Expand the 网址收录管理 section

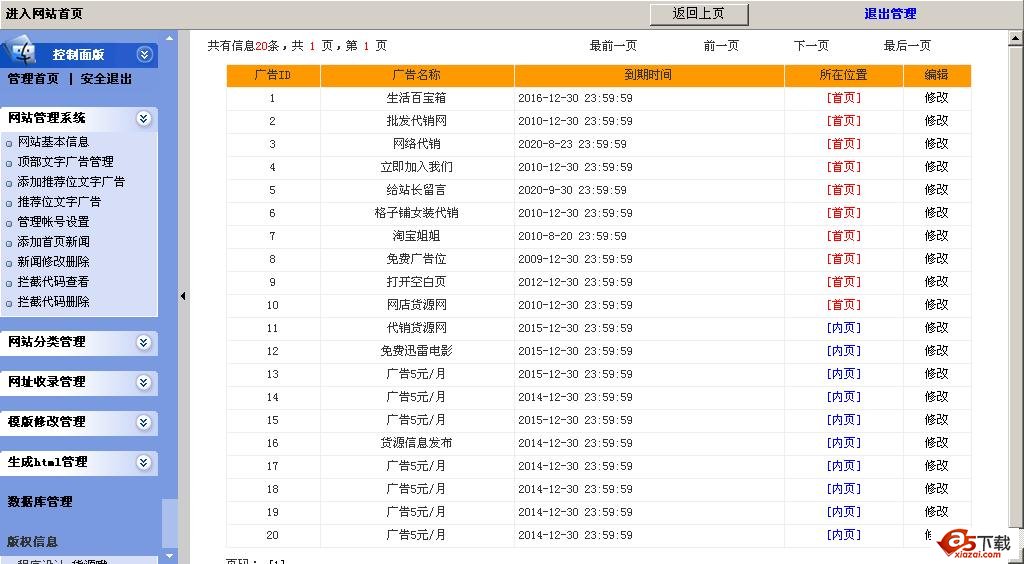[144, 382]
